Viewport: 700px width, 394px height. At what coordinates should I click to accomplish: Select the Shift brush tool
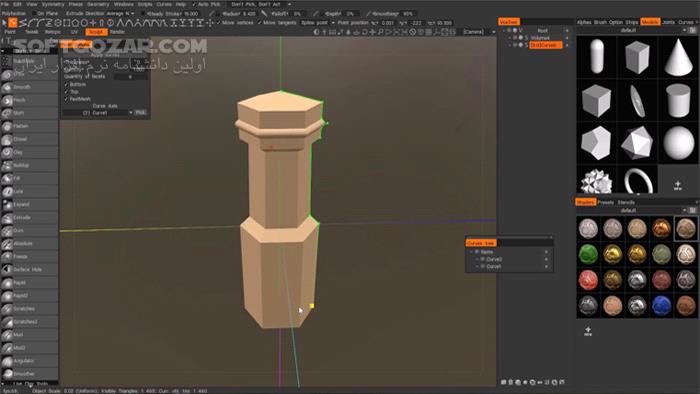pyautogui.click(x=29, y=113)
